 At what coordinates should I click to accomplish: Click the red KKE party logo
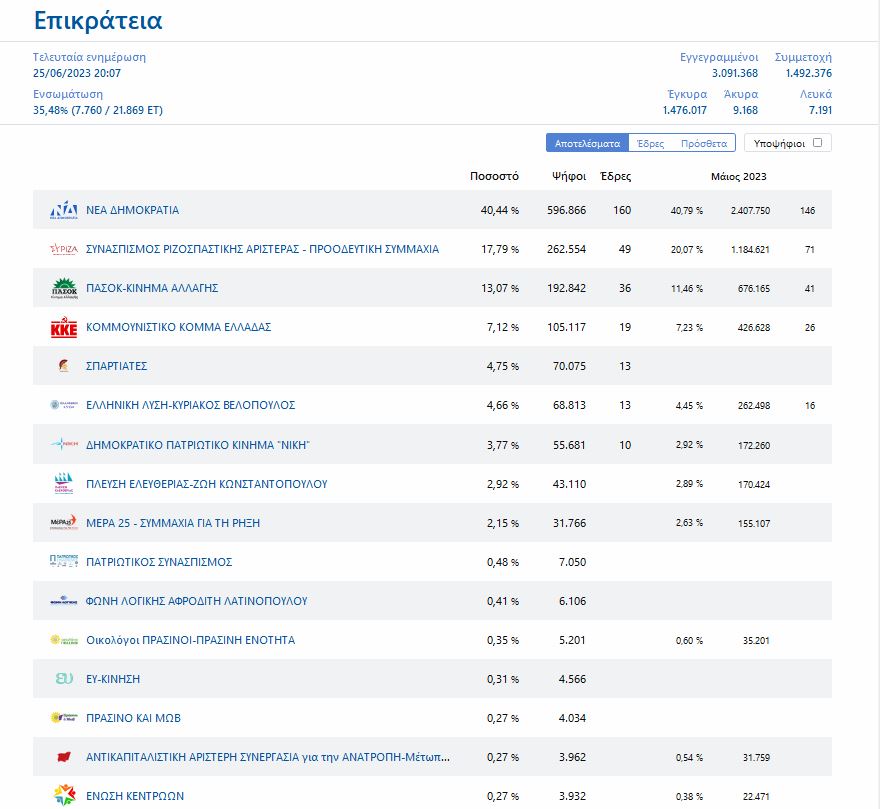coord(64,327)
